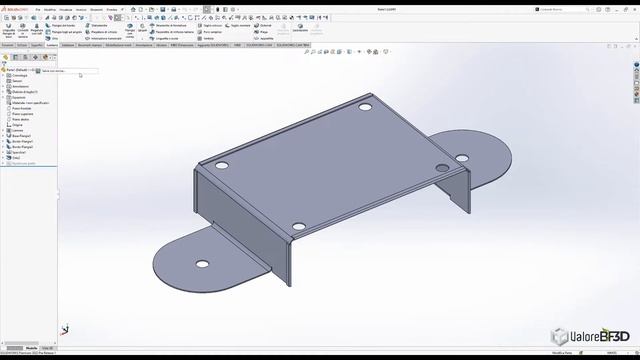Expand the Specchia1 feature node
Image resolution: width=640 pixels, height=360 pixels.
point(3,152)
